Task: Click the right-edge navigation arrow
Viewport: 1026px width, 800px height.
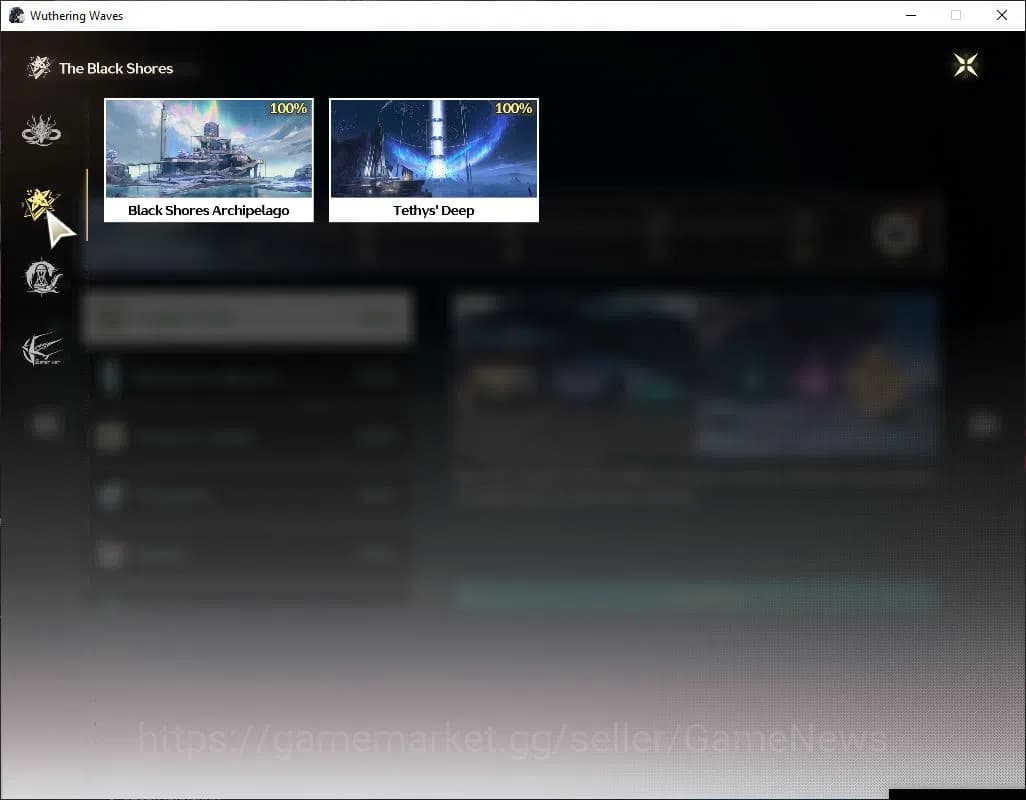Action: (x=982, y=424)
